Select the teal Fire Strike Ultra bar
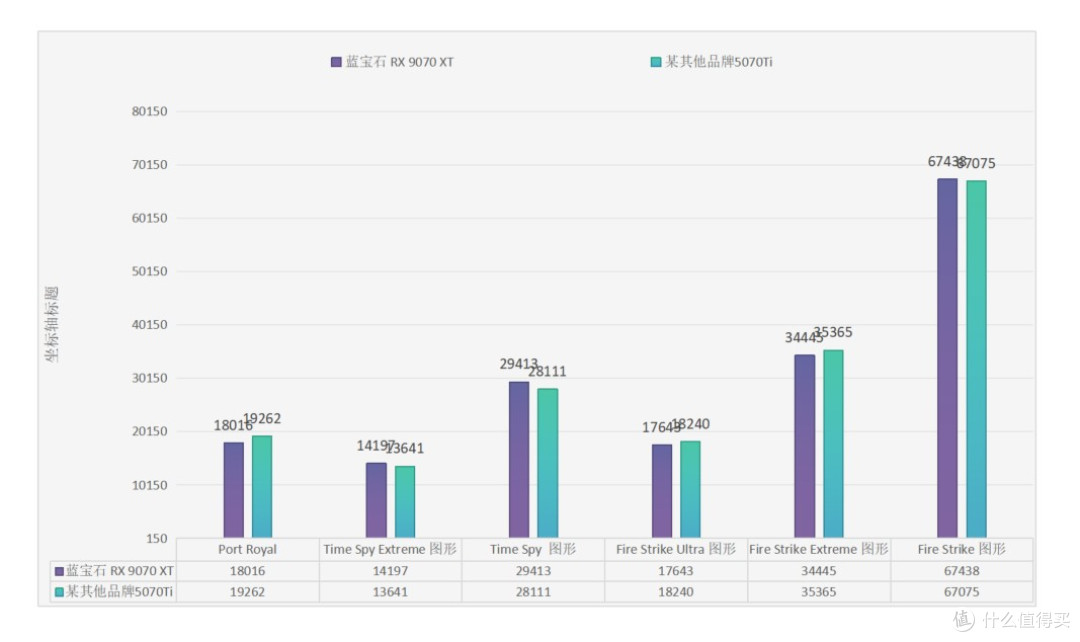1080x642 pixels. pyautogui.click(x=690, y=489)
